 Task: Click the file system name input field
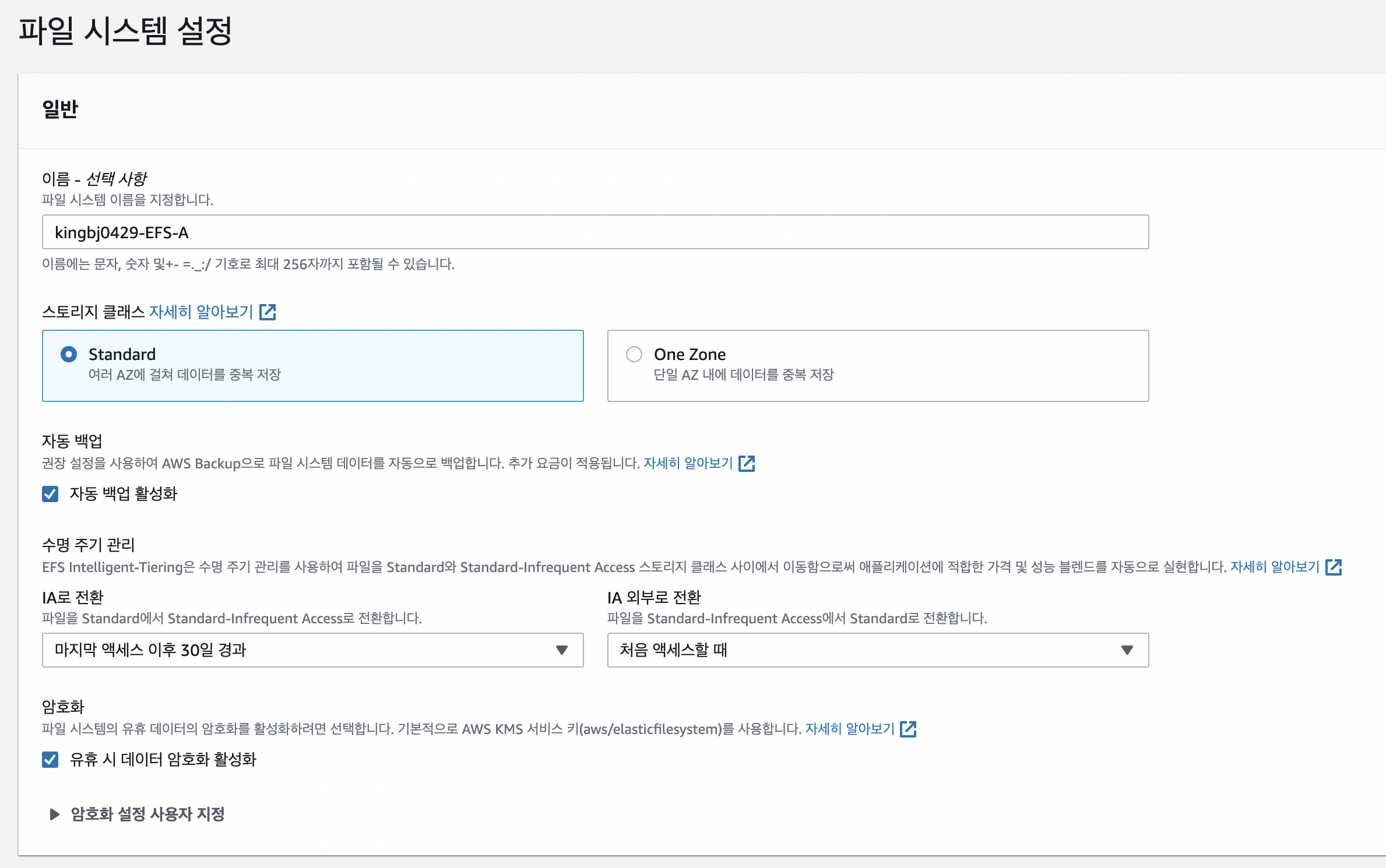click(594, 232)
